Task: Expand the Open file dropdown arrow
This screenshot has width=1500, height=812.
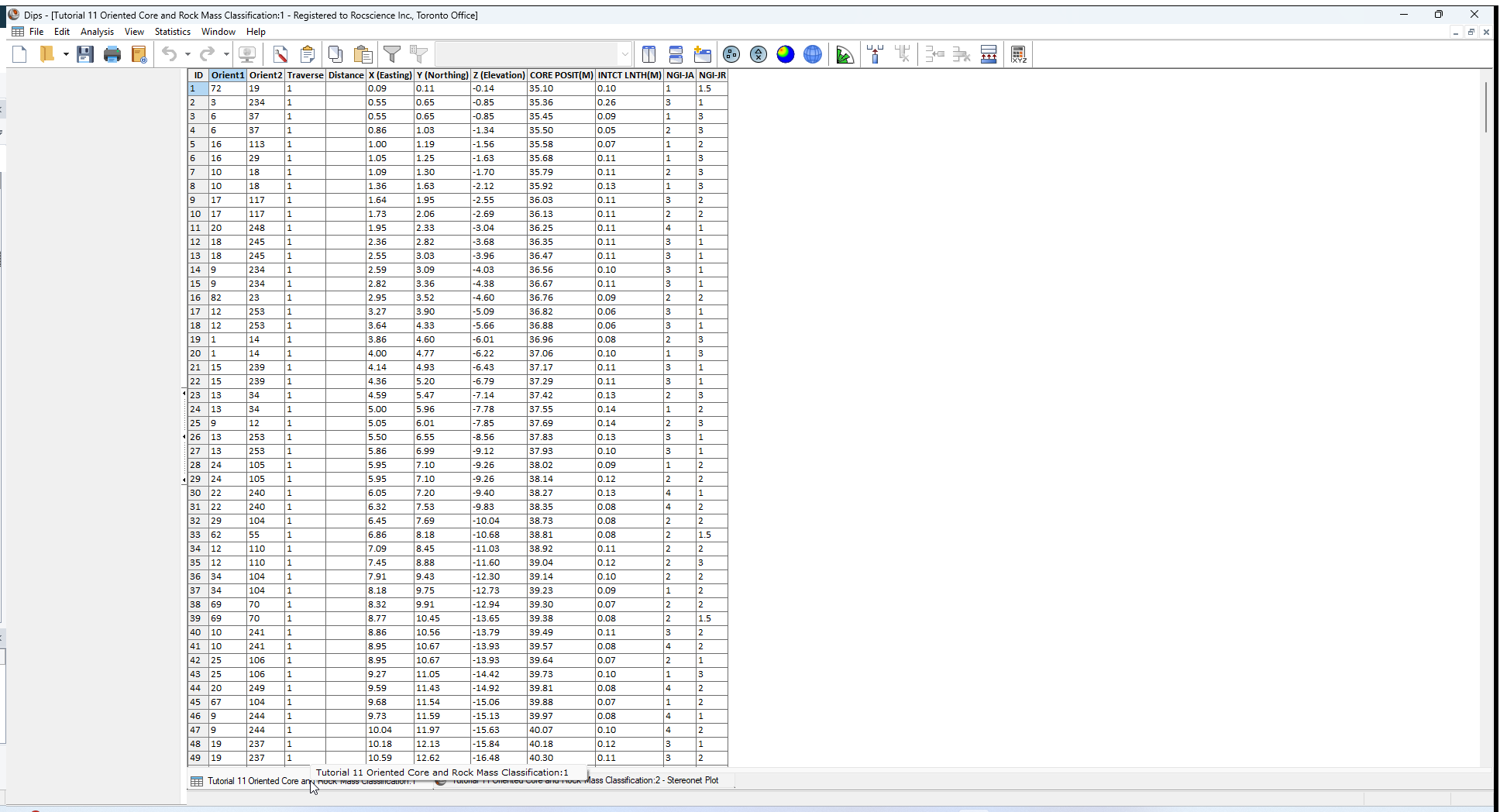Action: pos(65,54)
